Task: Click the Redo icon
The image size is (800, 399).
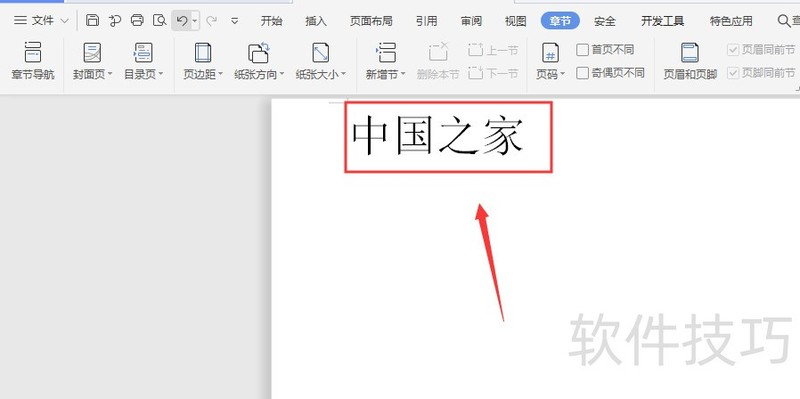Action: tap(211, 21)
